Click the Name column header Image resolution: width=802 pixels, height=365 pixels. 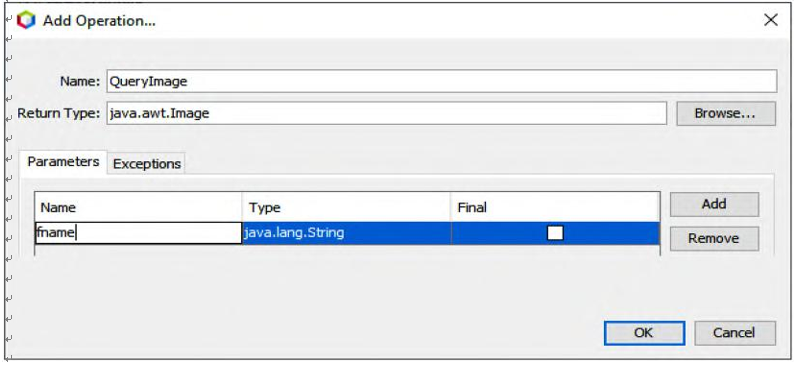(138, 207)
